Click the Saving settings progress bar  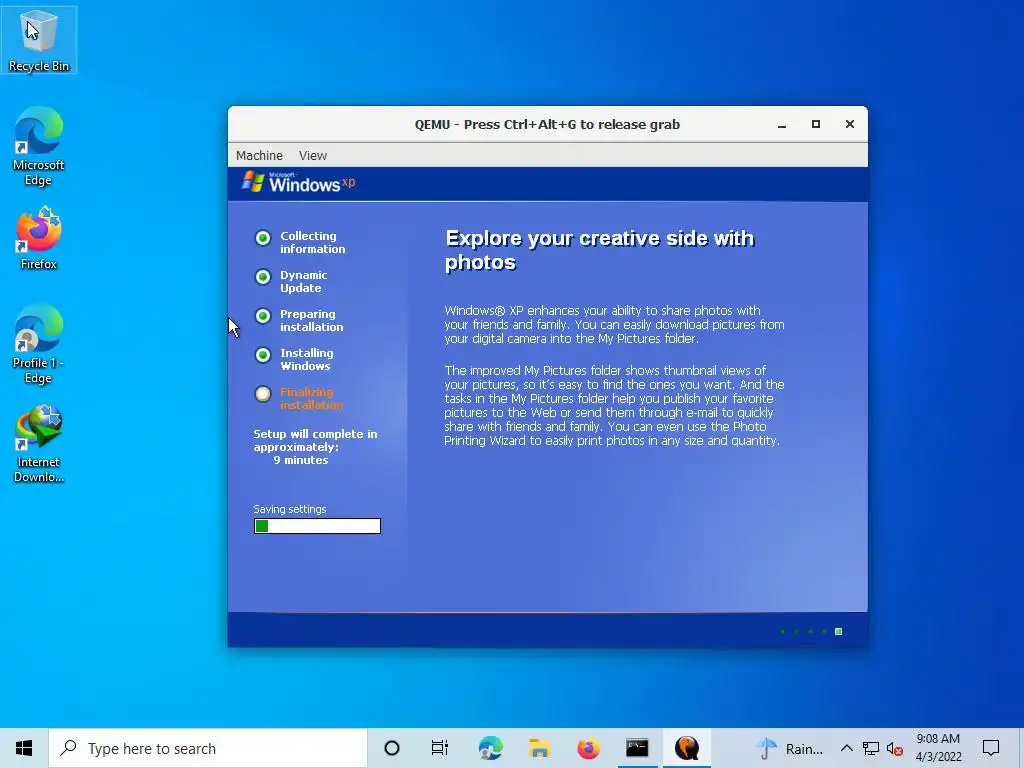317,526
